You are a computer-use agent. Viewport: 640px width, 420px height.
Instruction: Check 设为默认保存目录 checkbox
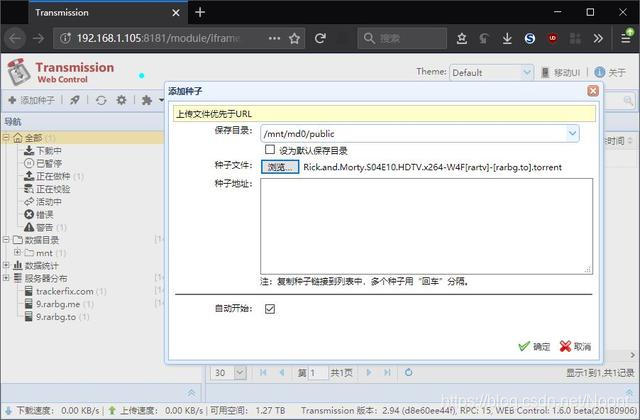click(x=270, y=150)
